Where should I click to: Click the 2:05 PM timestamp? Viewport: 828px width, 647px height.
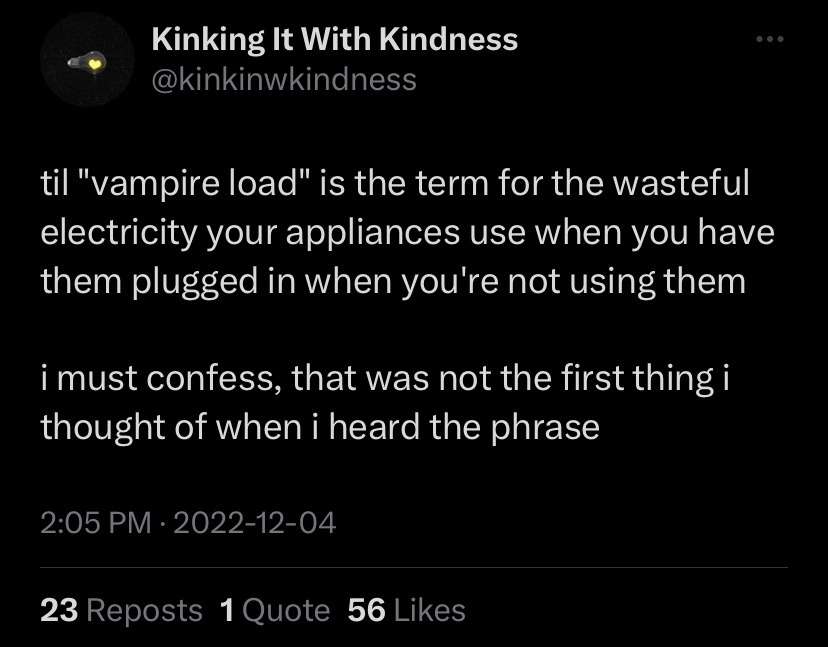tap(94, 521)
